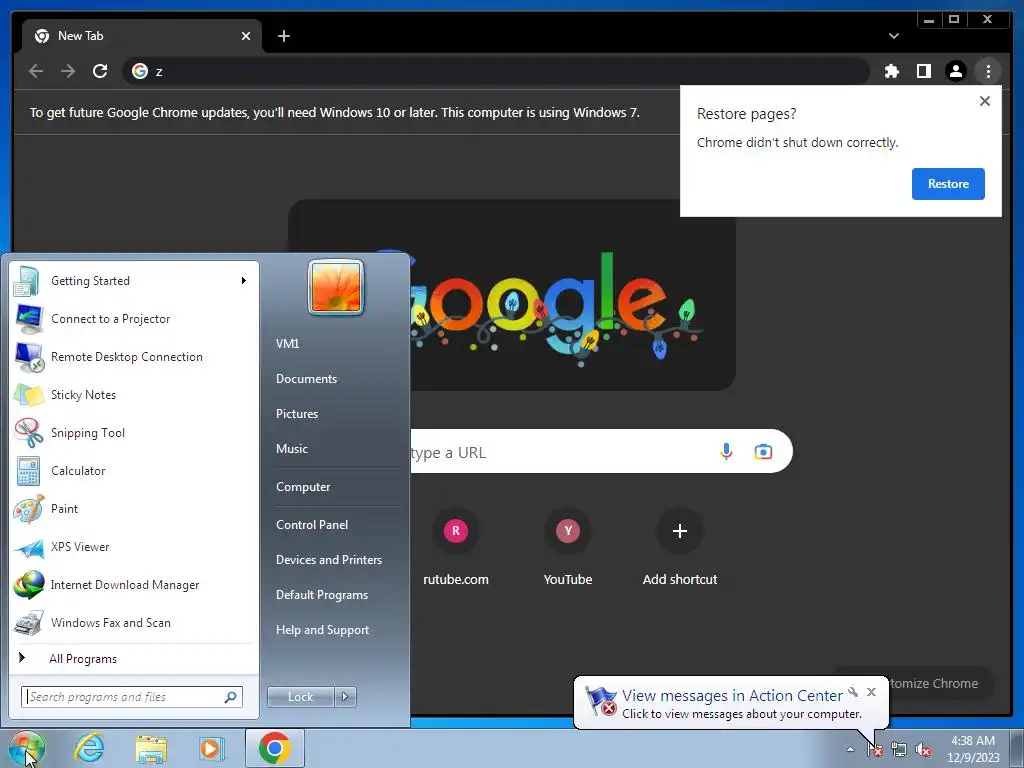1024x768 pixels.
Task: Open Documents from the Start menu
Action: click(x=306, y=379)
